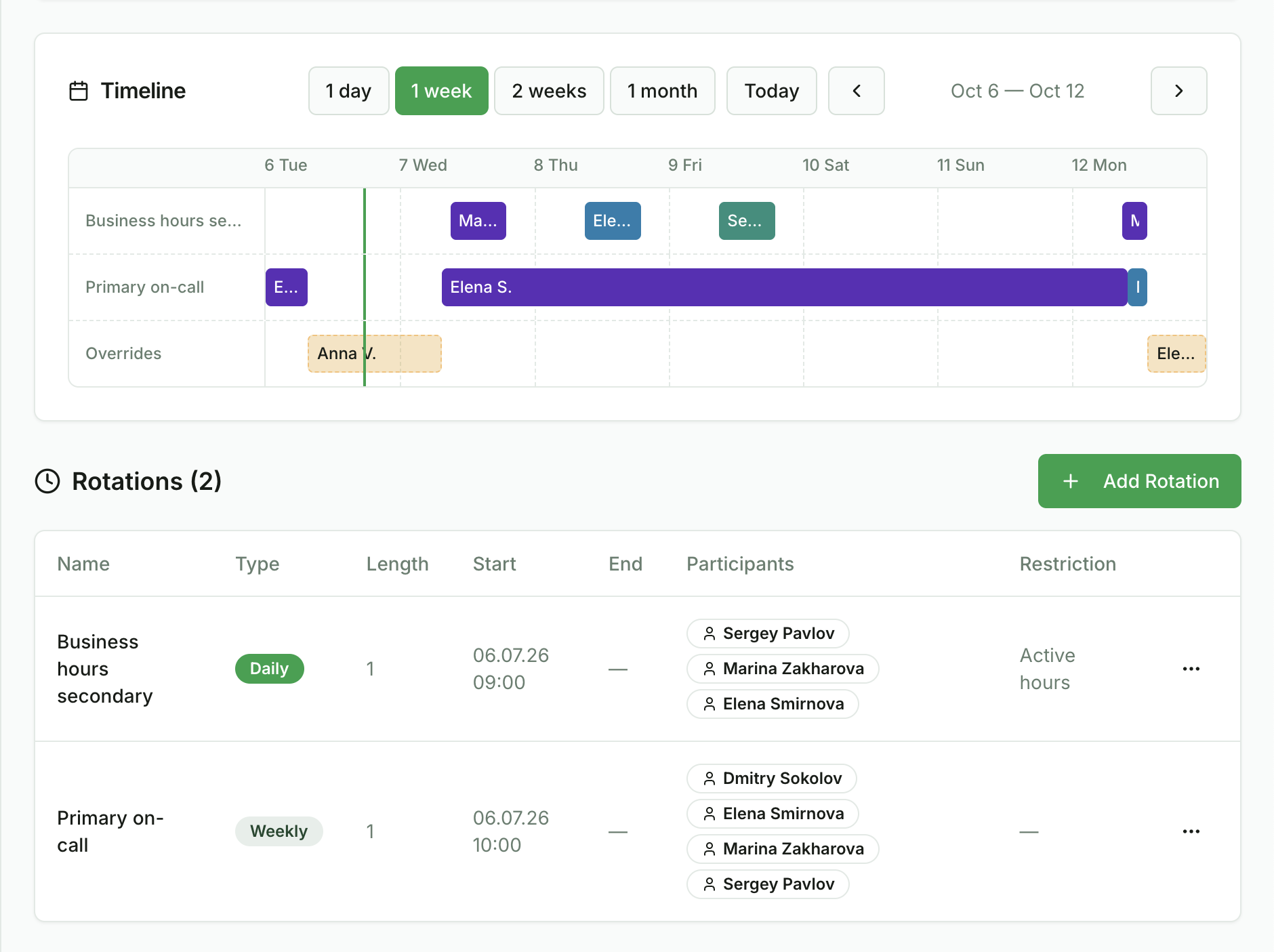Click the 'Business hours secondary' rotation name

105,669
